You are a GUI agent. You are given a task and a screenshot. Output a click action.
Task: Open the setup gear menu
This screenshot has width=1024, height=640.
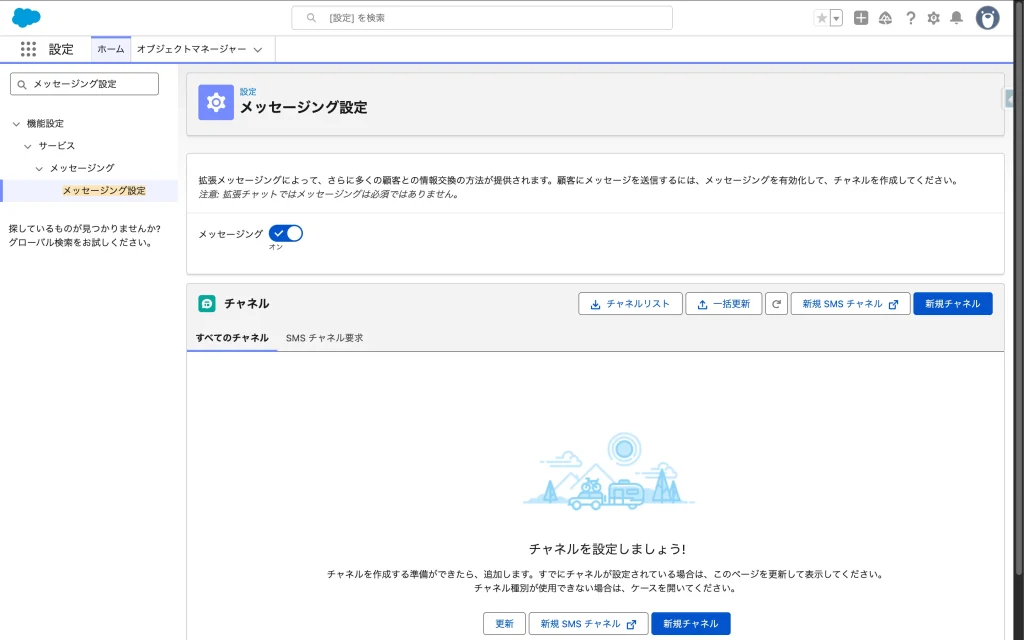click(x=934, y=18)
